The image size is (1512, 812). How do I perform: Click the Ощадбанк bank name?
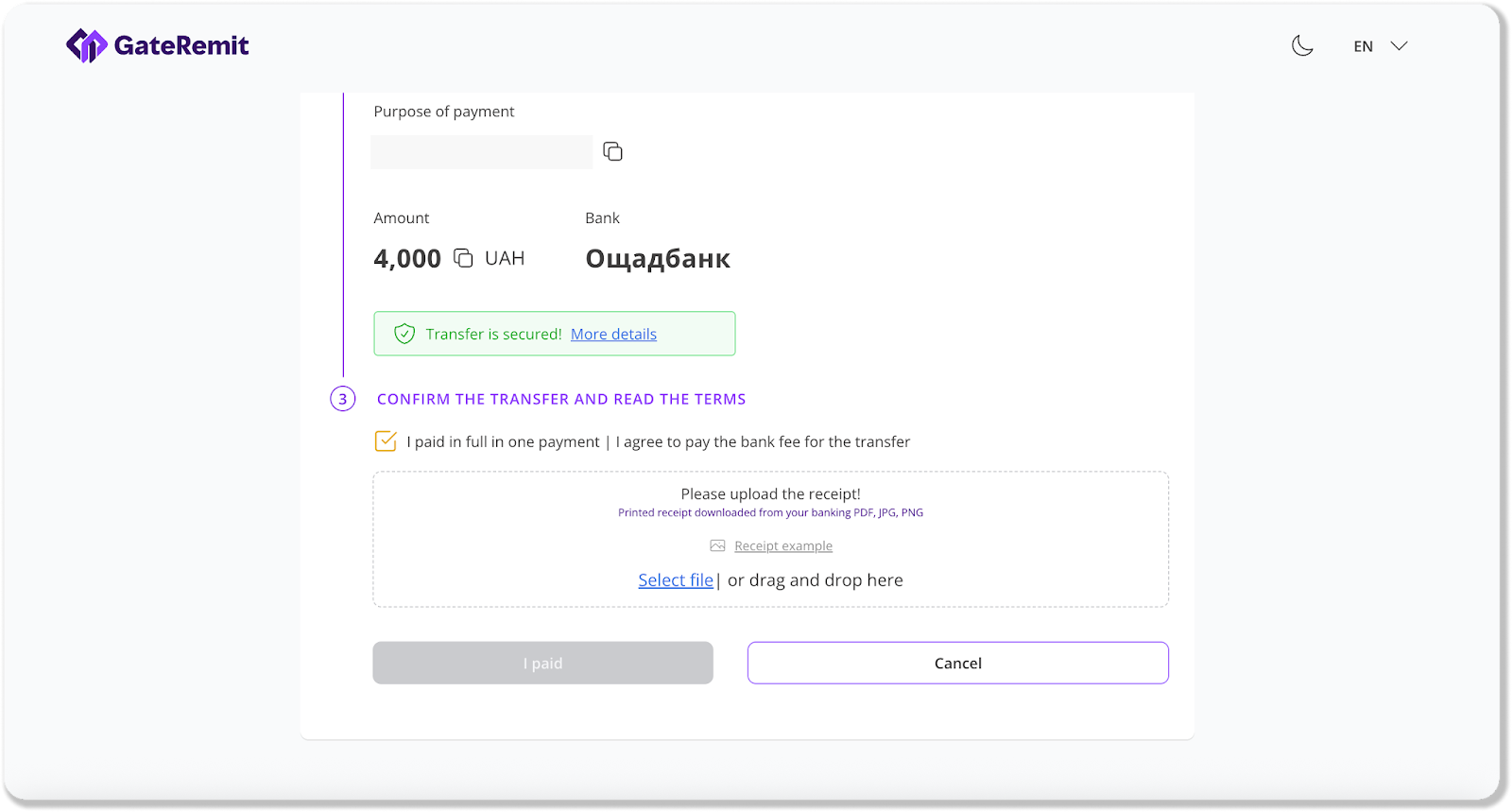pos(658,258)
